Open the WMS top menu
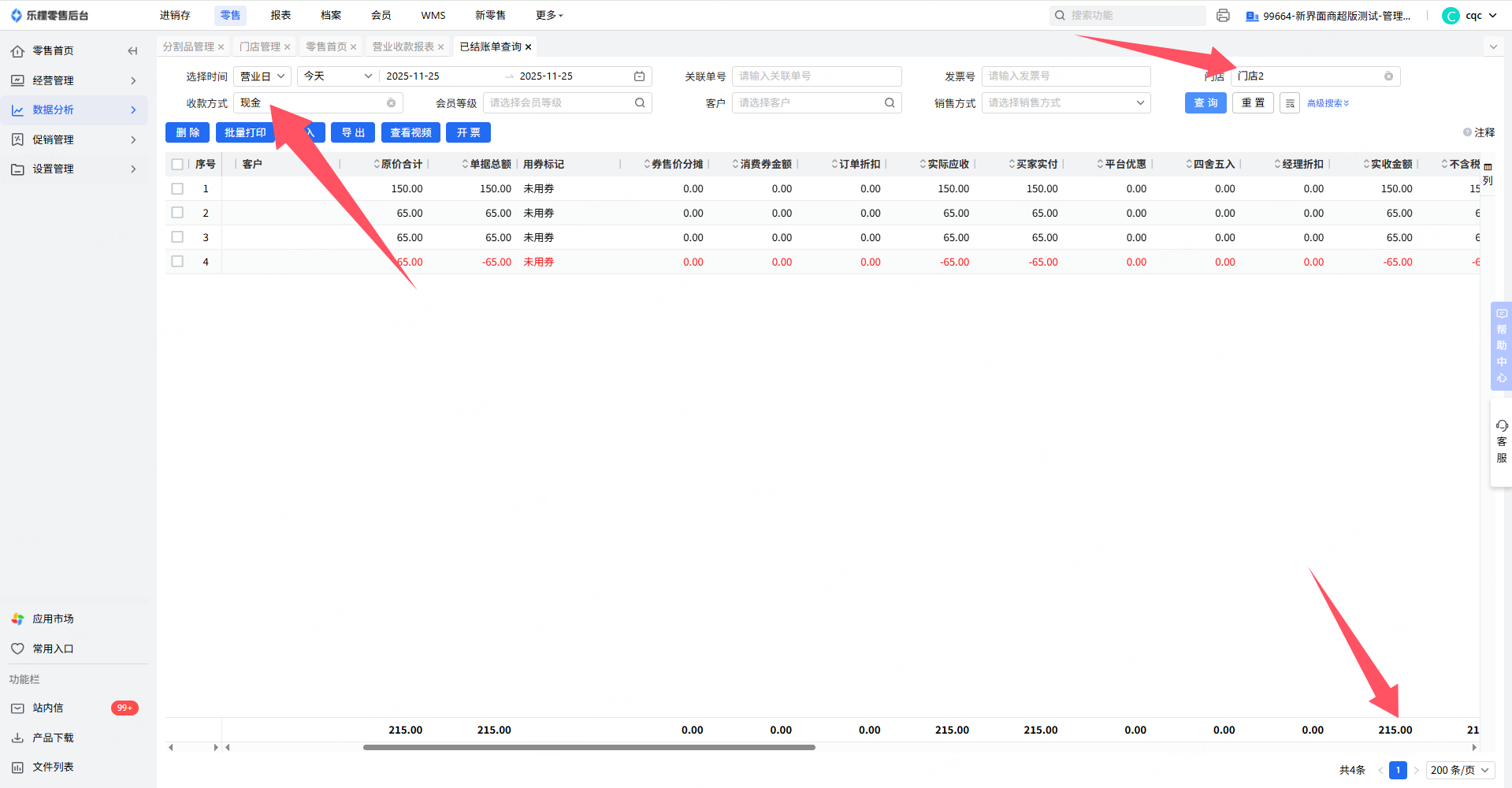The image size is (1512, 788). [433, 16]
